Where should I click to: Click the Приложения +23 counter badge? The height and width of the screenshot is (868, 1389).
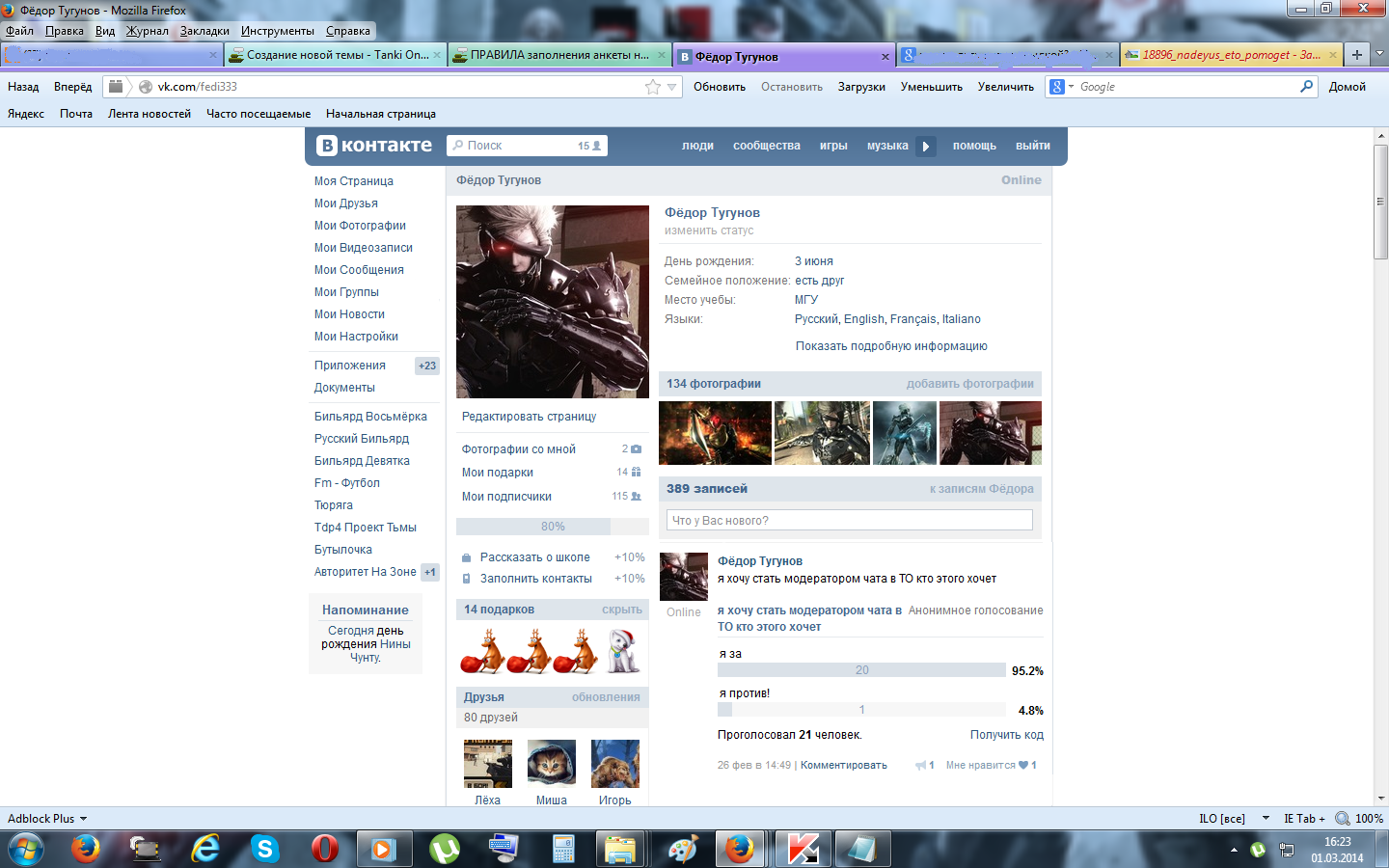[427, 366]
